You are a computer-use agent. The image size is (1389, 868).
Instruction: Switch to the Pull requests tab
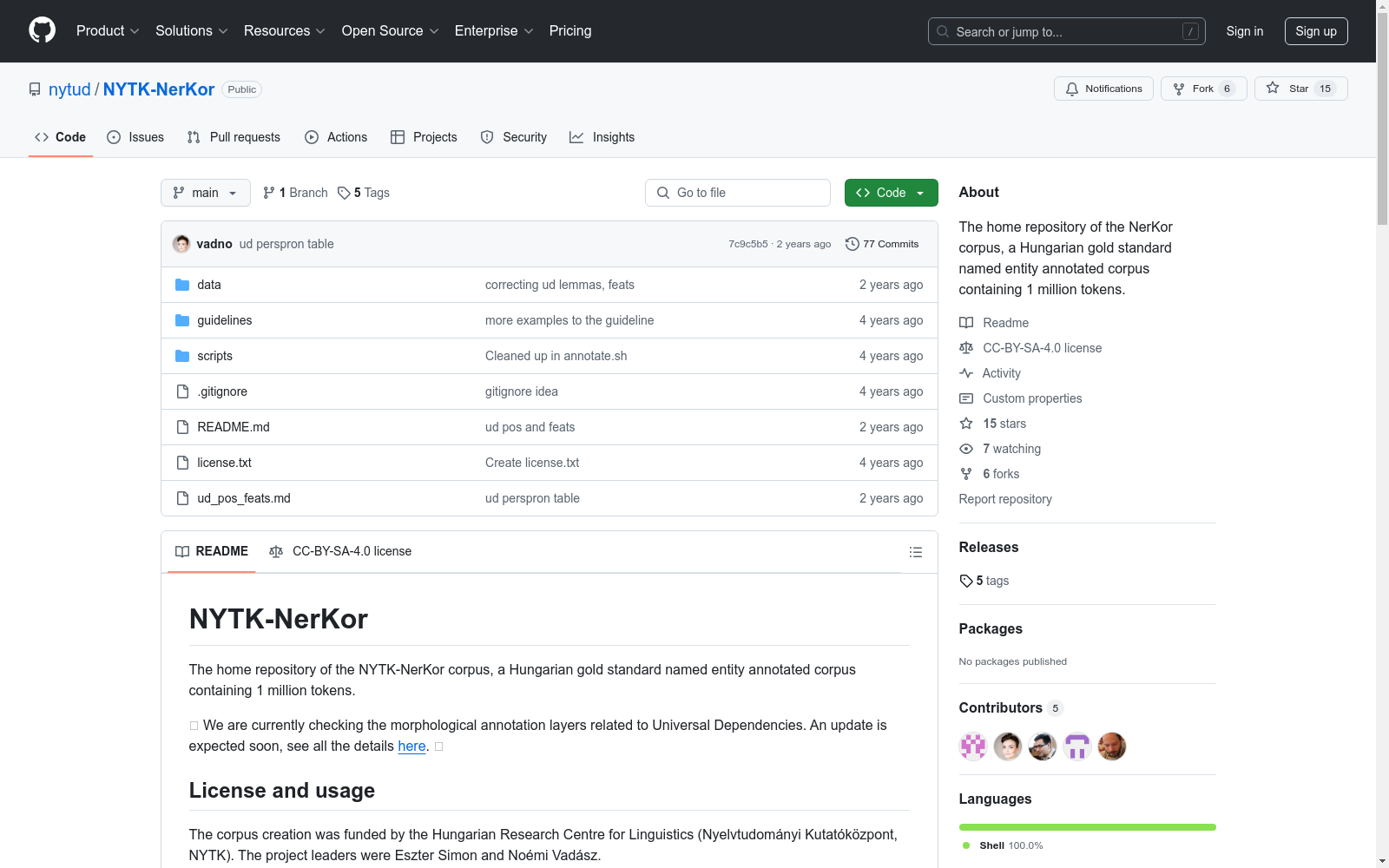click(234, 137)
